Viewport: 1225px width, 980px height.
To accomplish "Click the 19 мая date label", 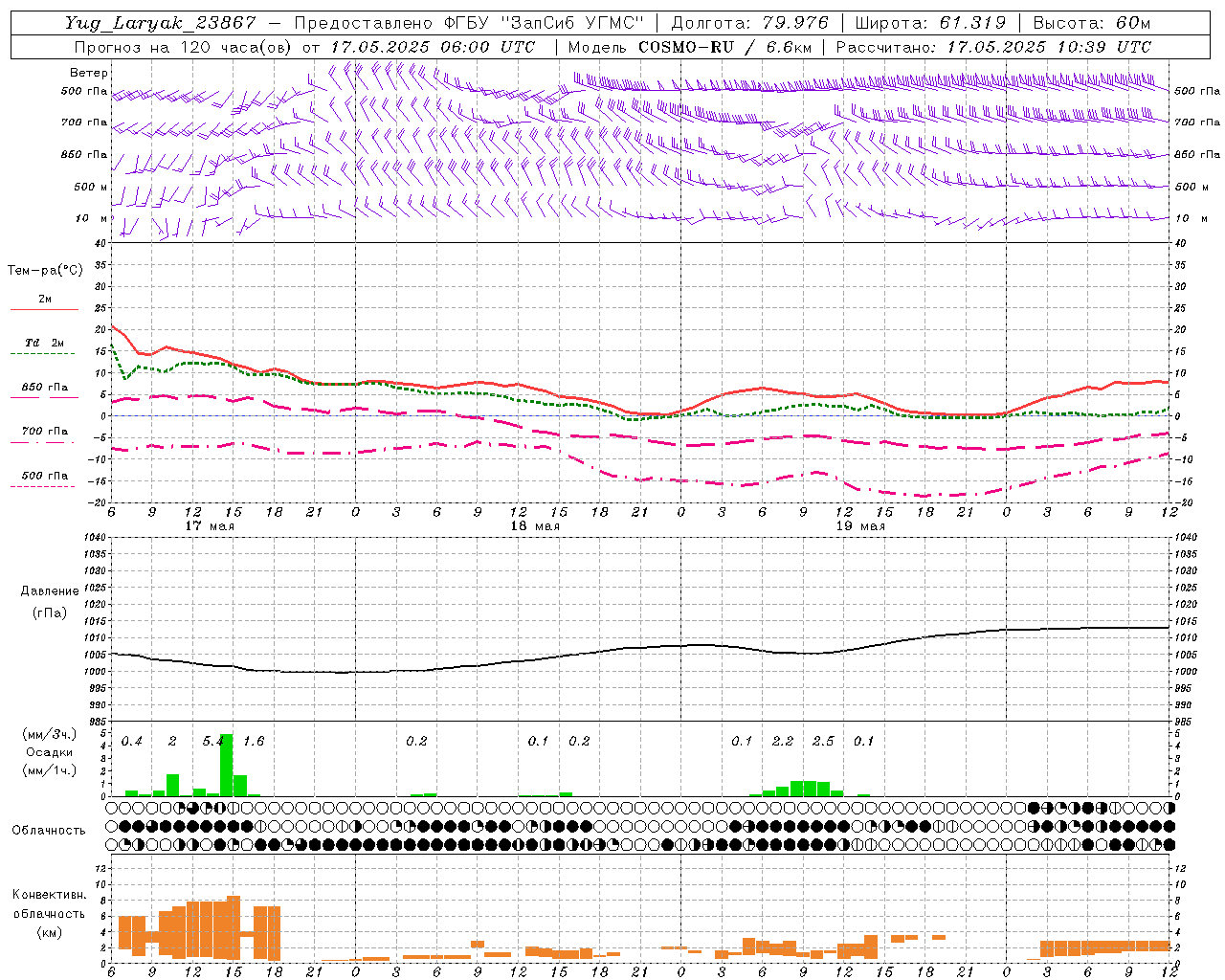I will (860, 525).
